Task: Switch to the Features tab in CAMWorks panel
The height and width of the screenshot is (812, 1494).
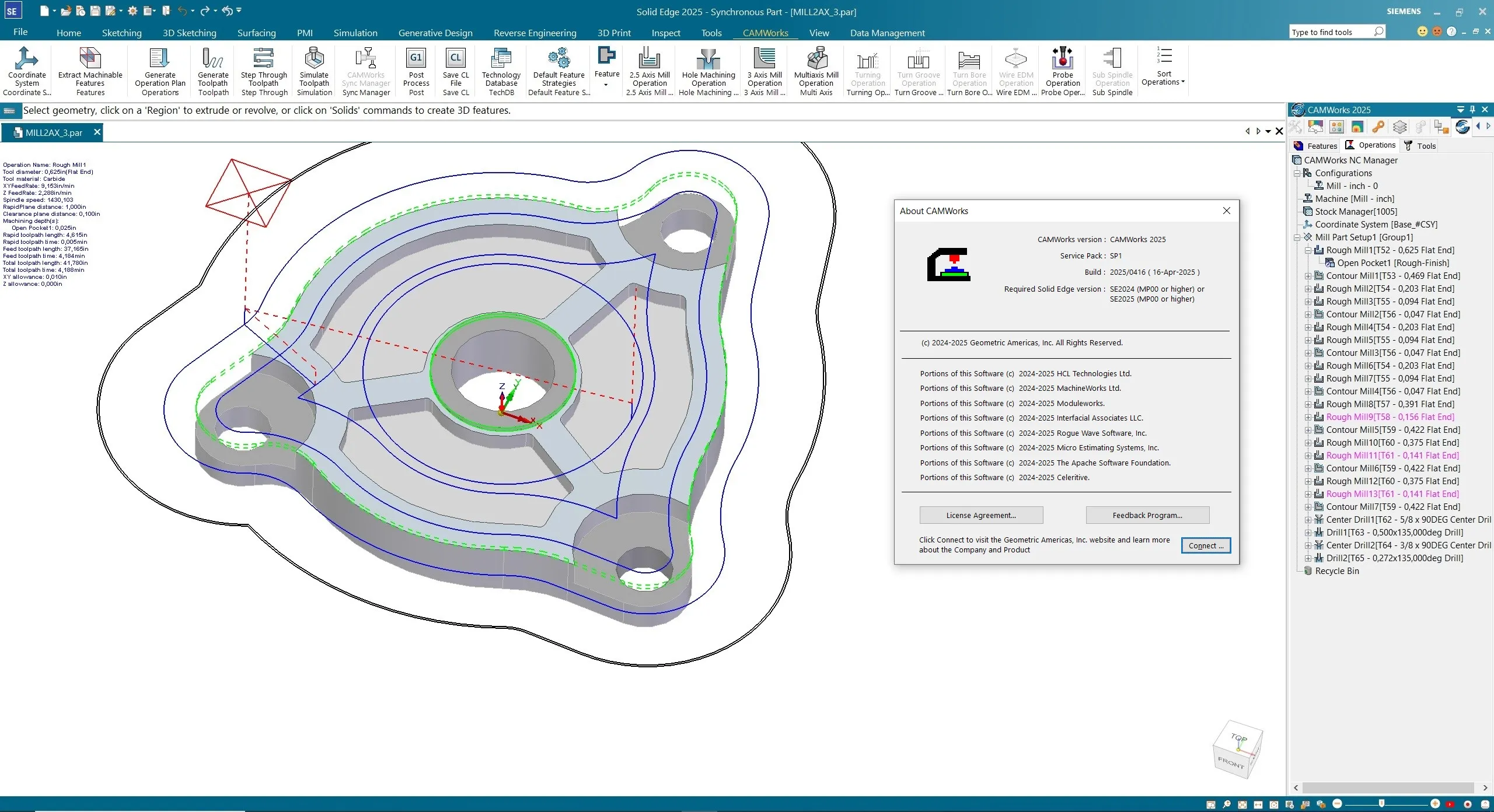Action: [x=1315, y=146]
